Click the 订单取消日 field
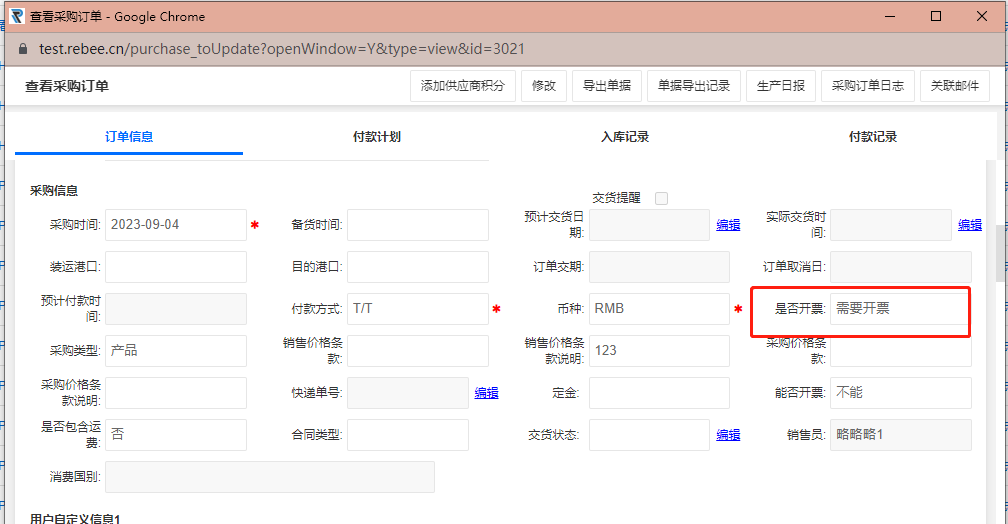The width and height of the screenshot is (1008, 524). click(901, 267)
